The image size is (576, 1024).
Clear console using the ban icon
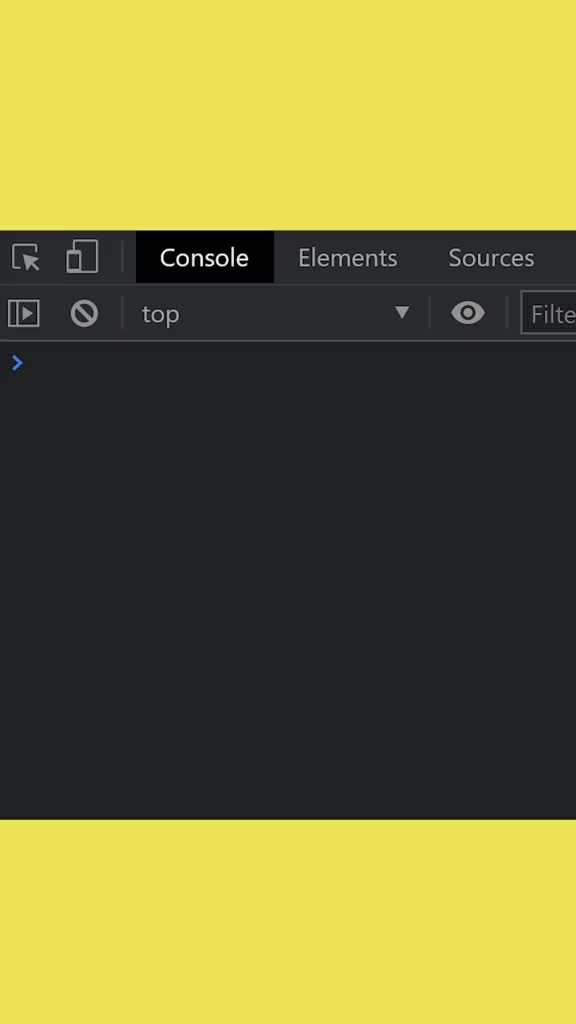point(84,313)
